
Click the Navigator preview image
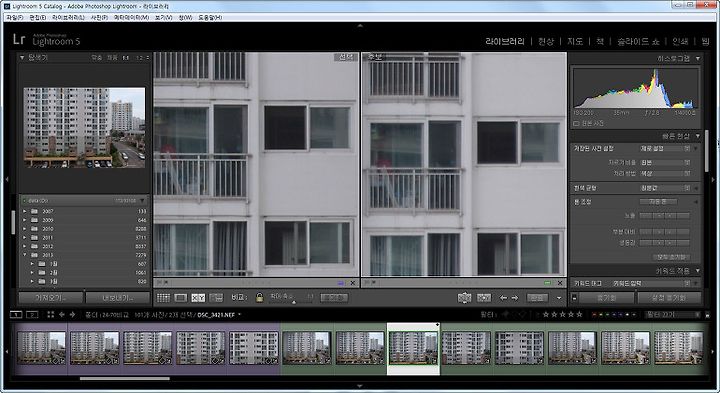(x=84, y=128)
